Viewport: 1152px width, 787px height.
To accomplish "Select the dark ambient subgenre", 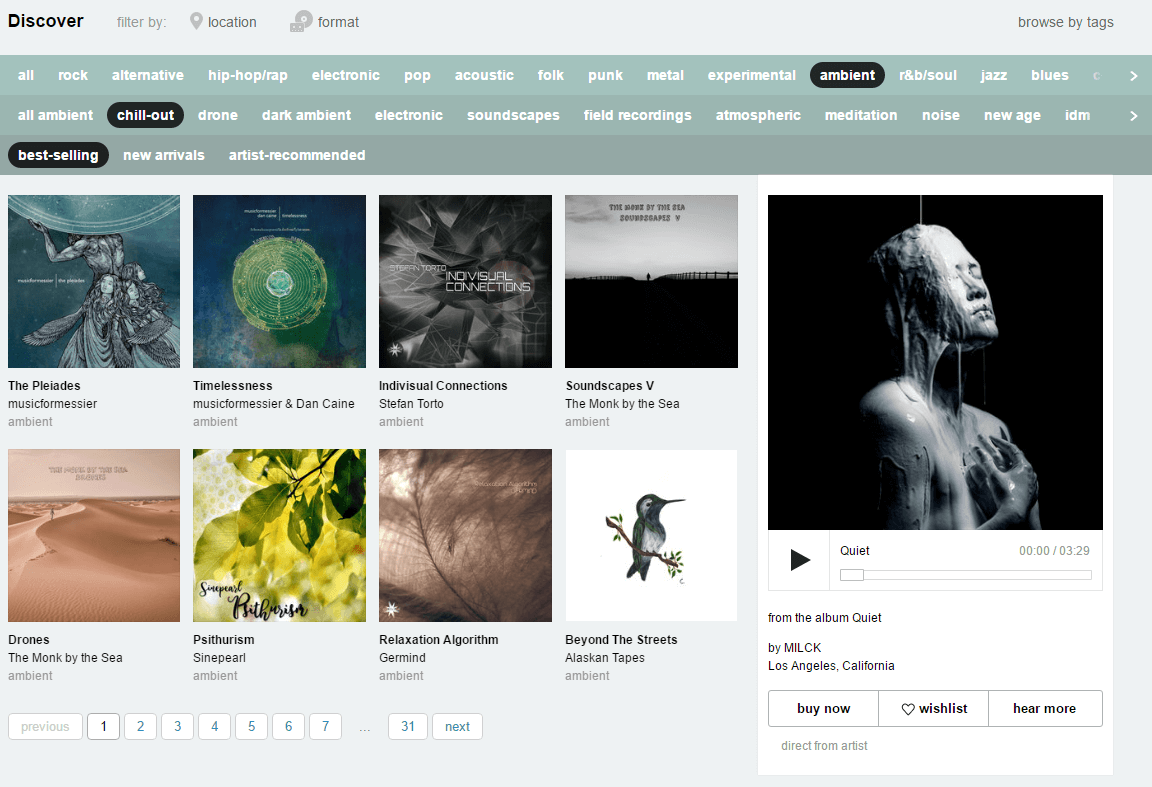I will pyautogui.click(x=306, y=115).
